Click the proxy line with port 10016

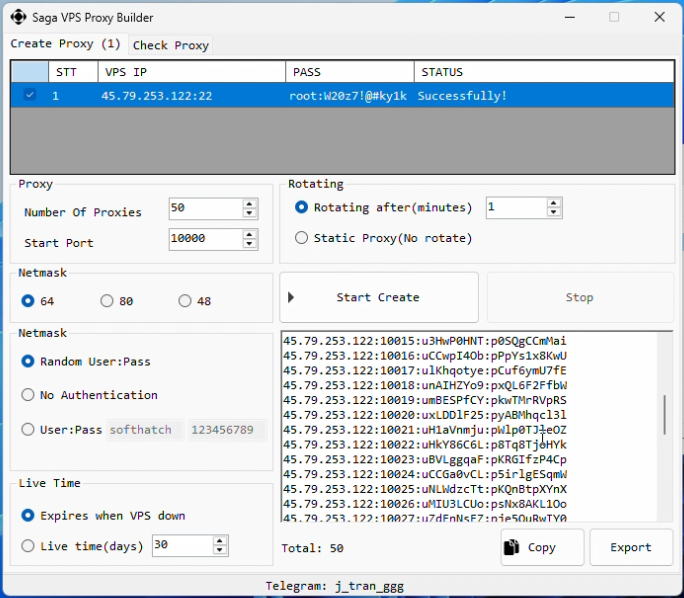425,356
